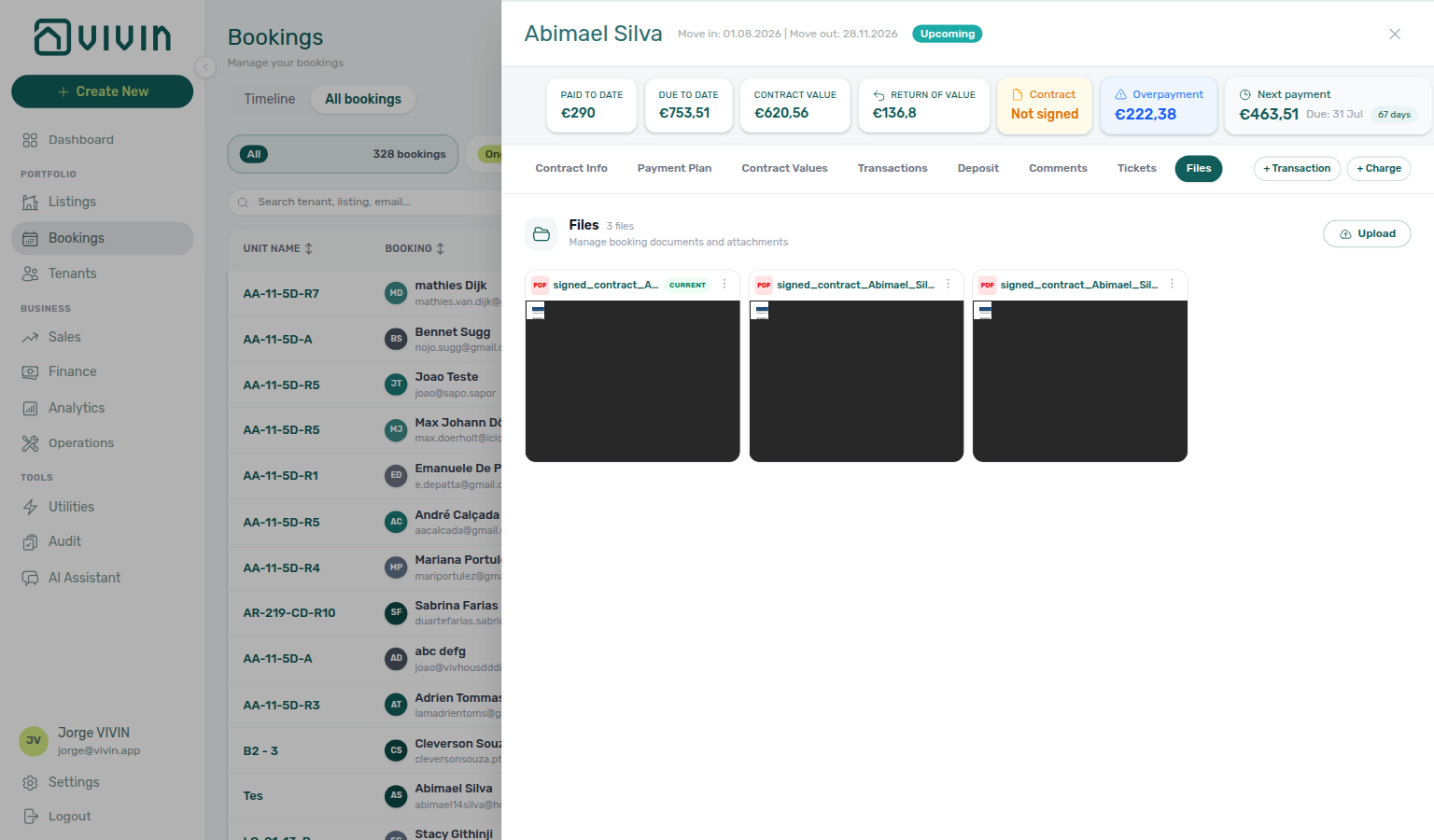This screenshot has height=840, width=1434.
Task: Open Transactions tab
Action: click(893, 169)
